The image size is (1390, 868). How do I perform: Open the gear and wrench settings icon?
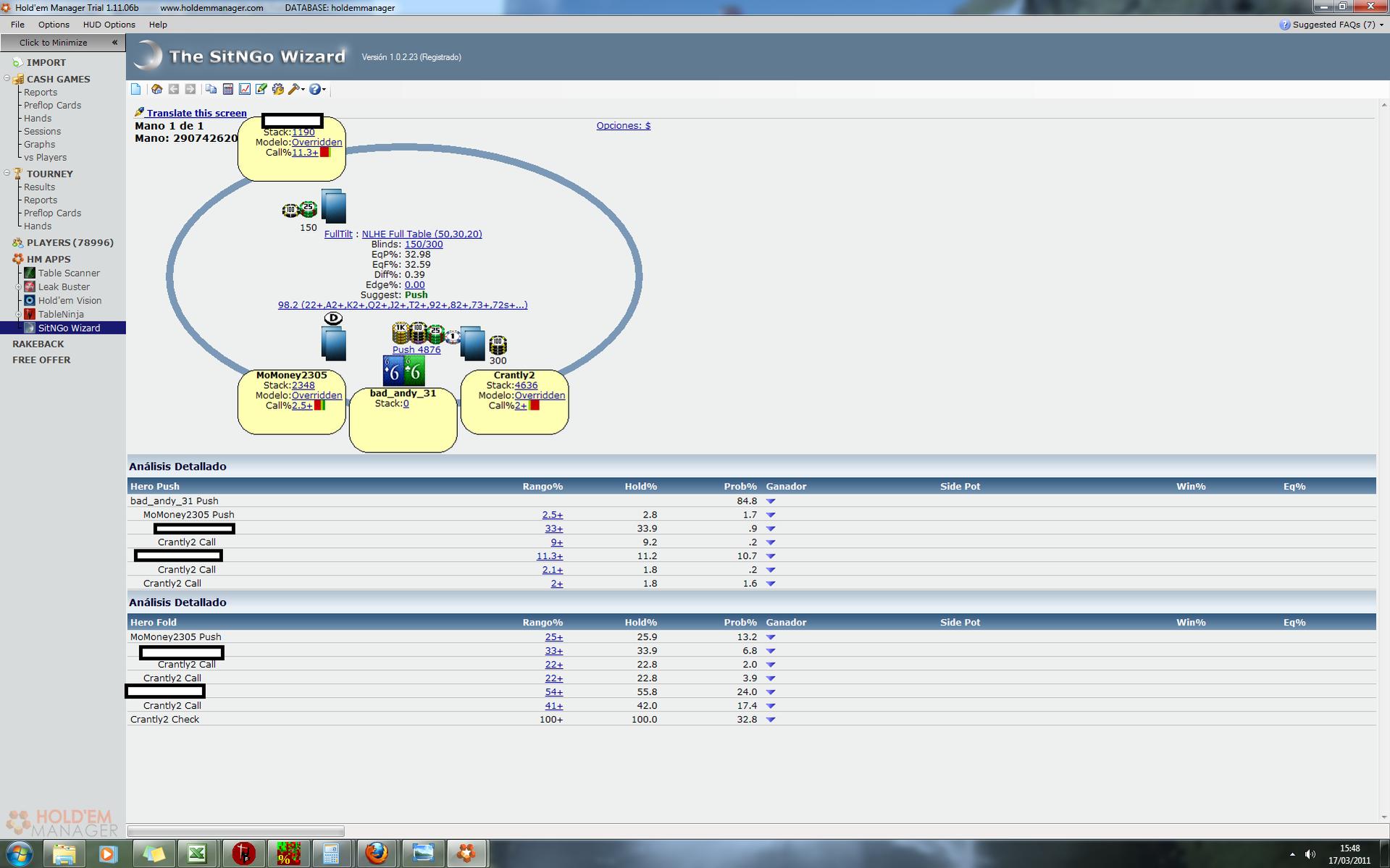[278, 89]
